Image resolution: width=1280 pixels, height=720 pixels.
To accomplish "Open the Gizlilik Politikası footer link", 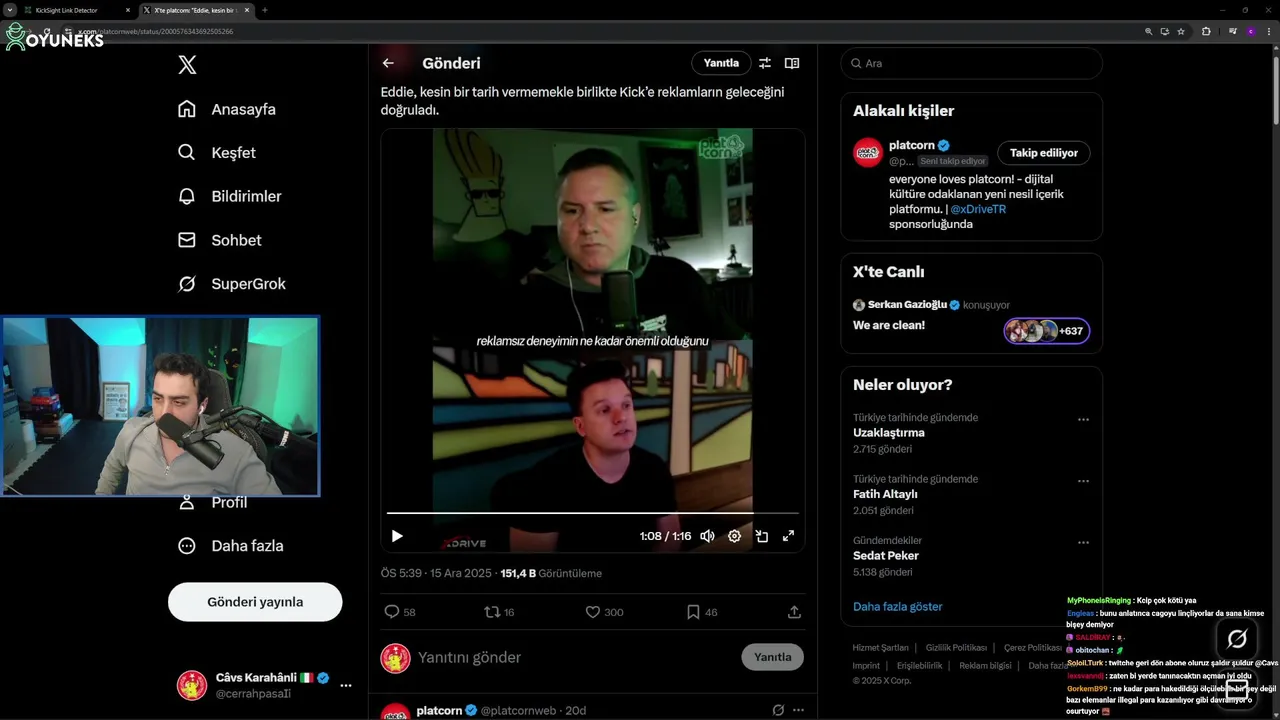I will tap(956, 648).
